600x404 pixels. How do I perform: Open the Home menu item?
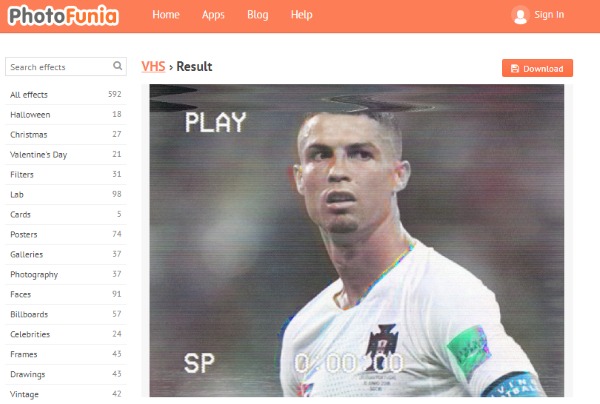click(166, 15)
